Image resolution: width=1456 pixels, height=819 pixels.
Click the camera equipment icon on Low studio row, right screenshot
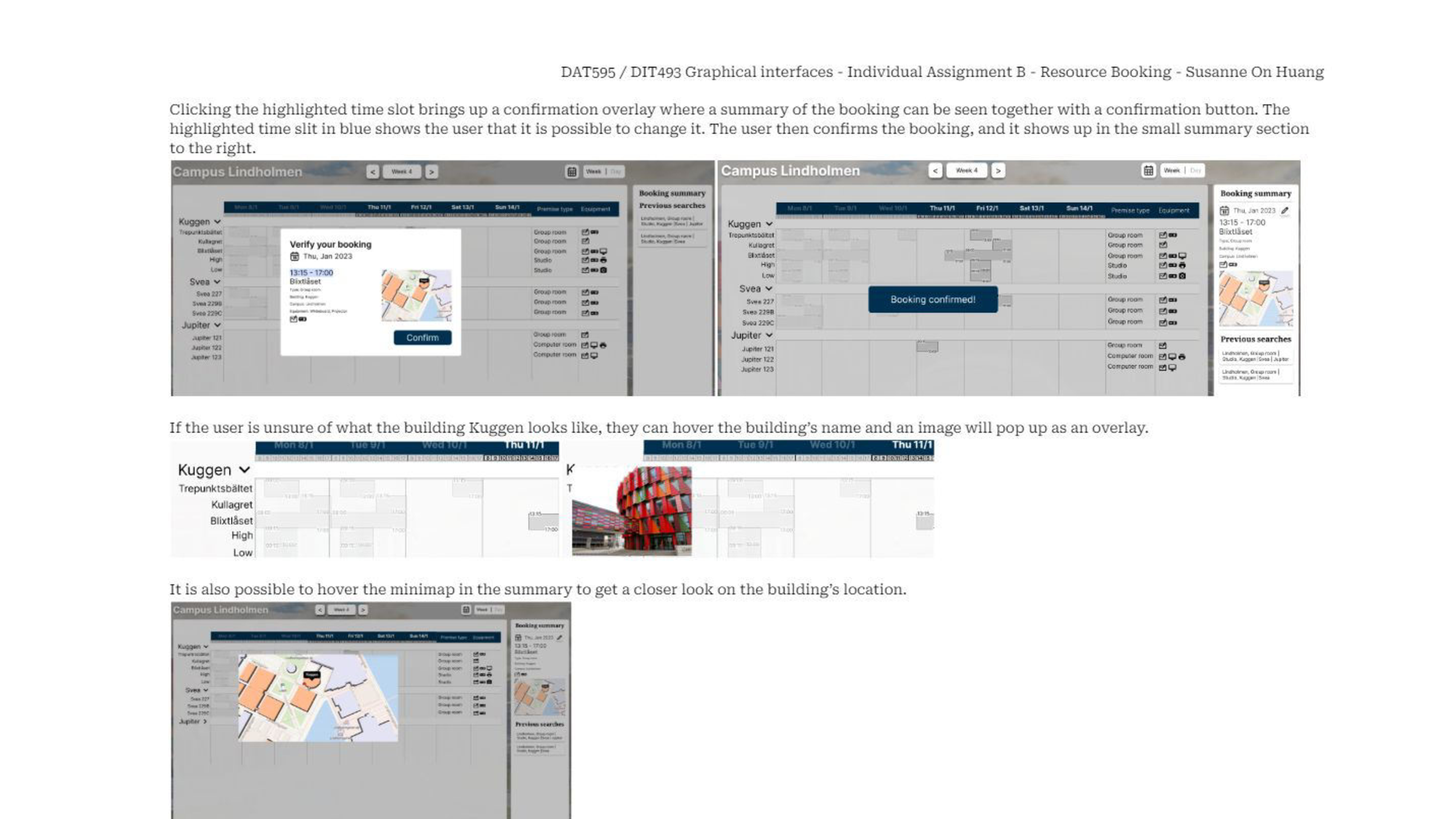coord(1182,276)
